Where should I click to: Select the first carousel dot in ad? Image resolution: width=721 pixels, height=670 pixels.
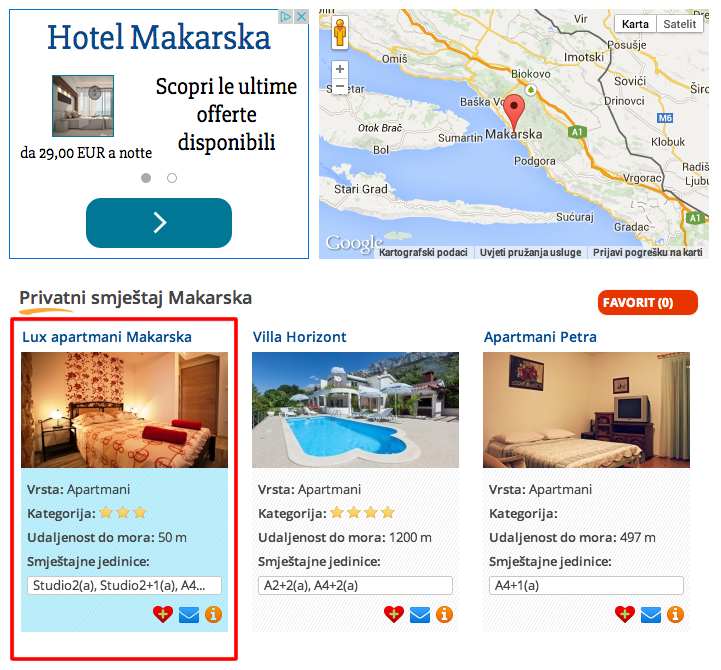[x=146, y=178]
